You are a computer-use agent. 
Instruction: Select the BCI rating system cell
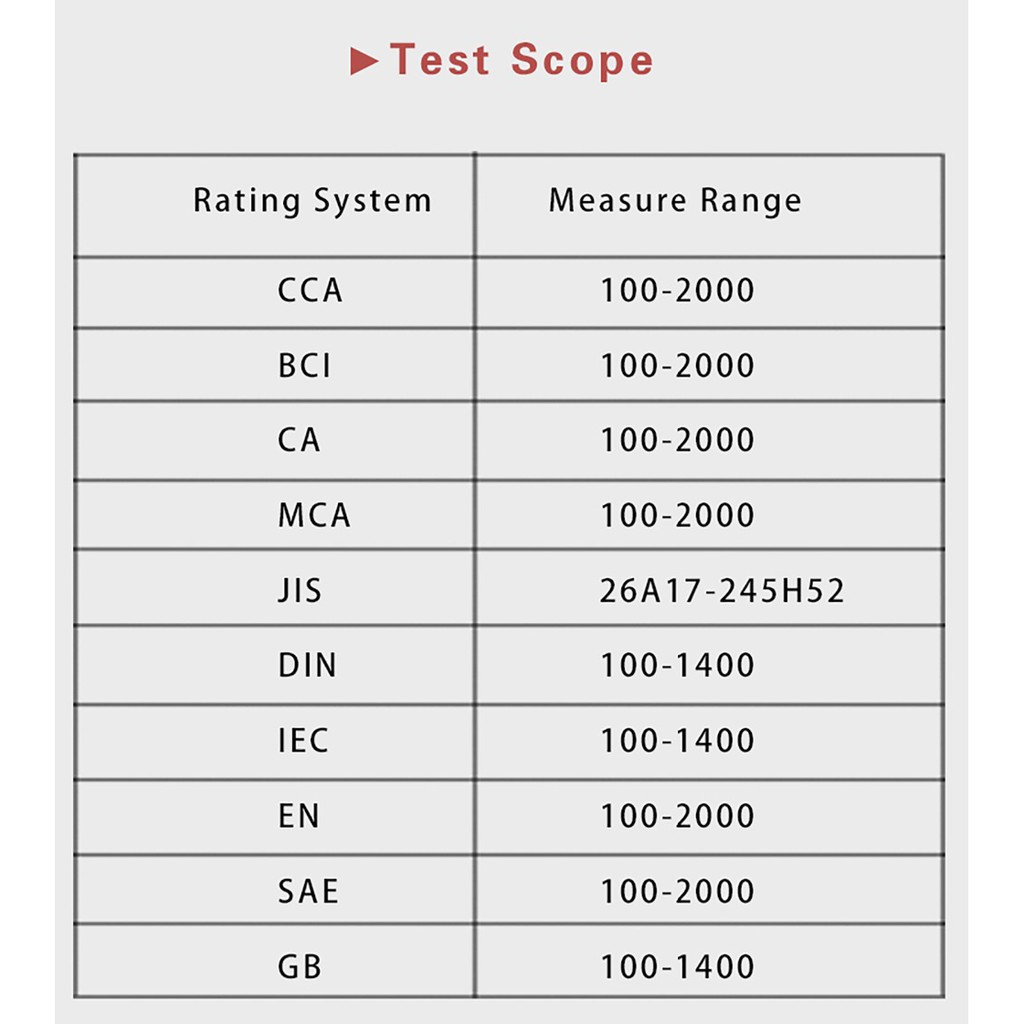304,366
